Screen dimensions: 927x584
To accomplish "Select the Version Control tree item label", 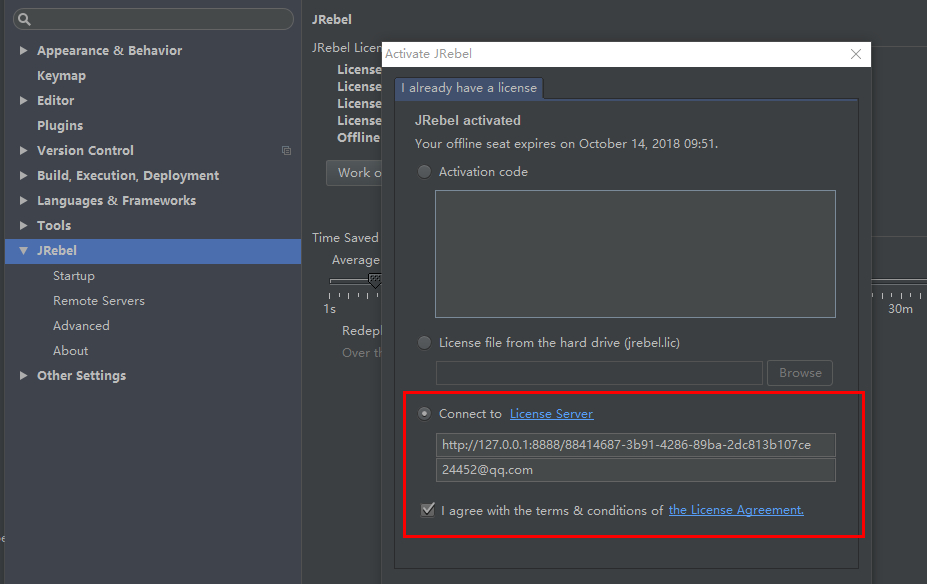I will [x=85, y=151].
